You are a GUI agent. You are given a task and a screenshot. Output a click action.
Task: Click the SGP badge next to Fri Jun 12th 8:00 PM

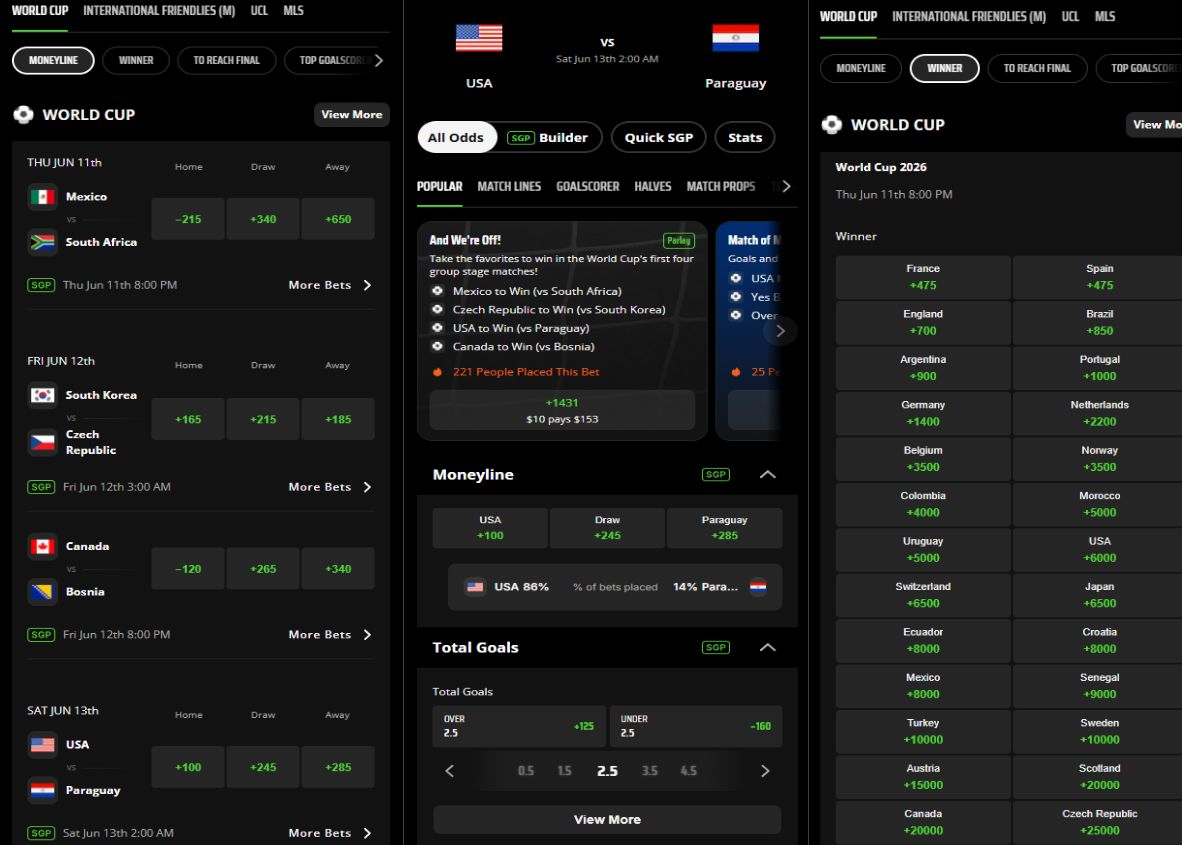coord(41,635)
